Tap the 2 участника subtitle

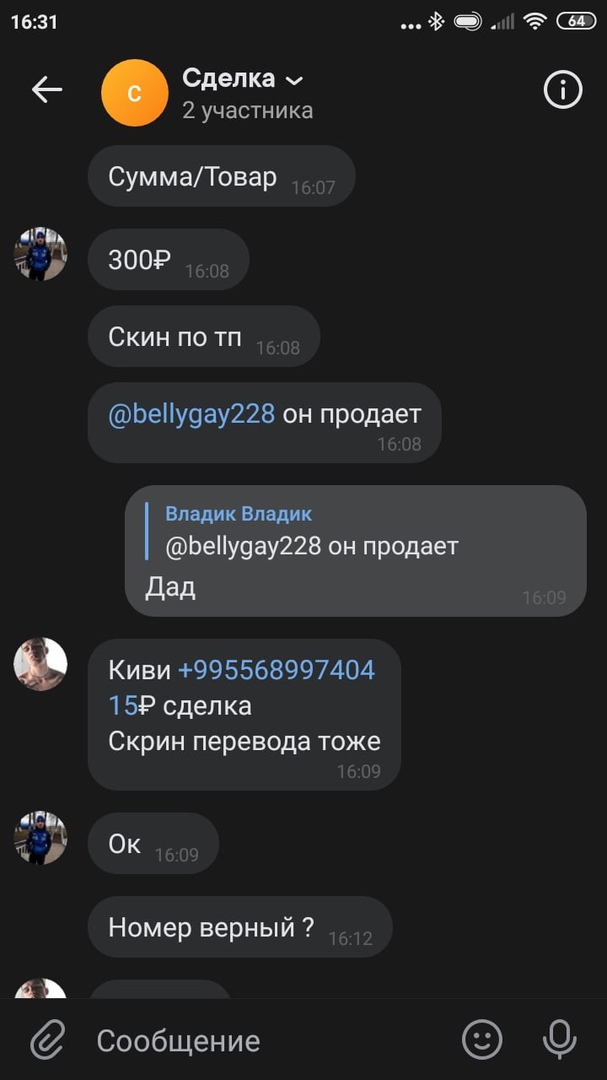point(247,110)
